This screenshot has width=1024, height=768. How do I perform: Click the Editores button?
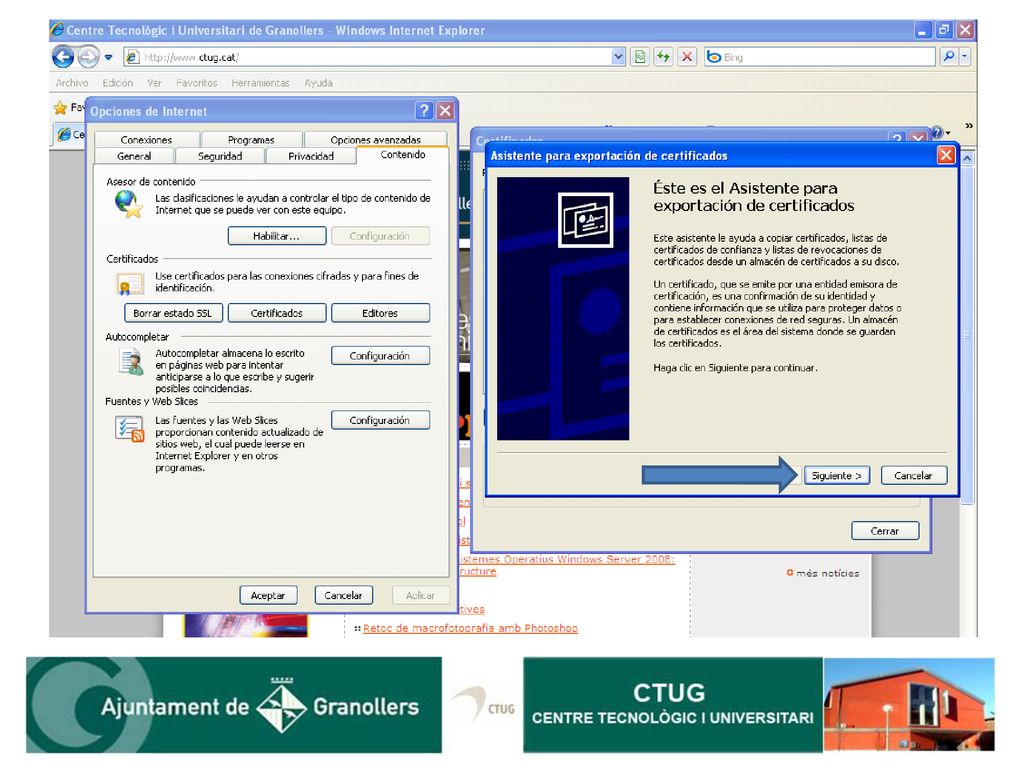(x=380, y=313)
